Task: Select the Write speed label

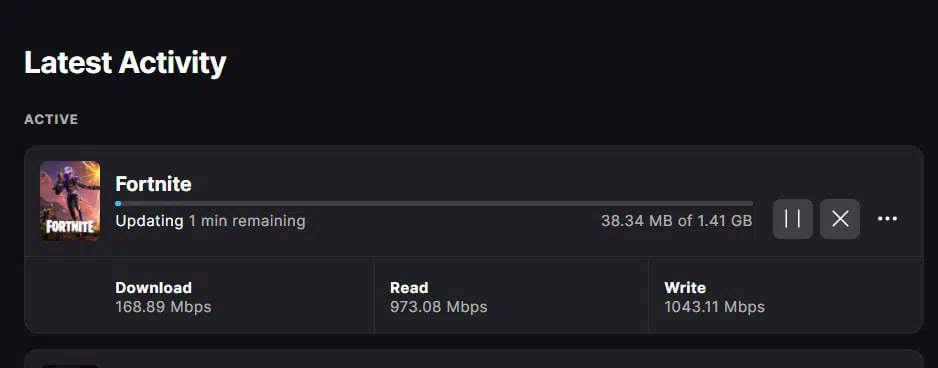Action: pyautogui.click(x=685, y=288)
